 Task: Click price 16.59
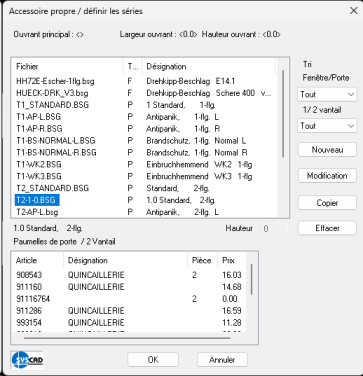pos(232,311)
